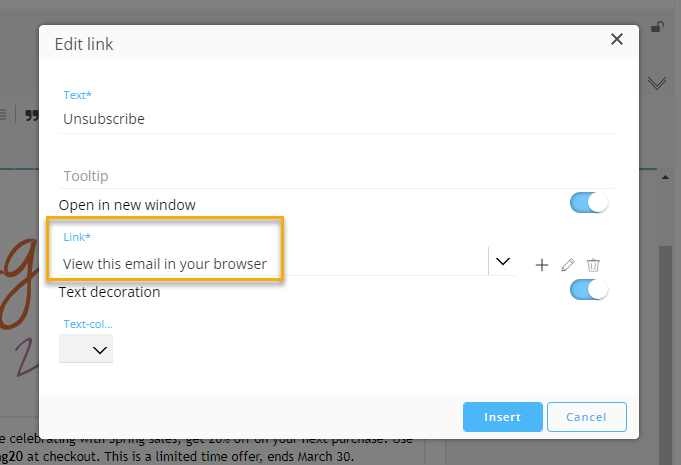Click the pencil icon to edit the link

[x=568, y=265]
